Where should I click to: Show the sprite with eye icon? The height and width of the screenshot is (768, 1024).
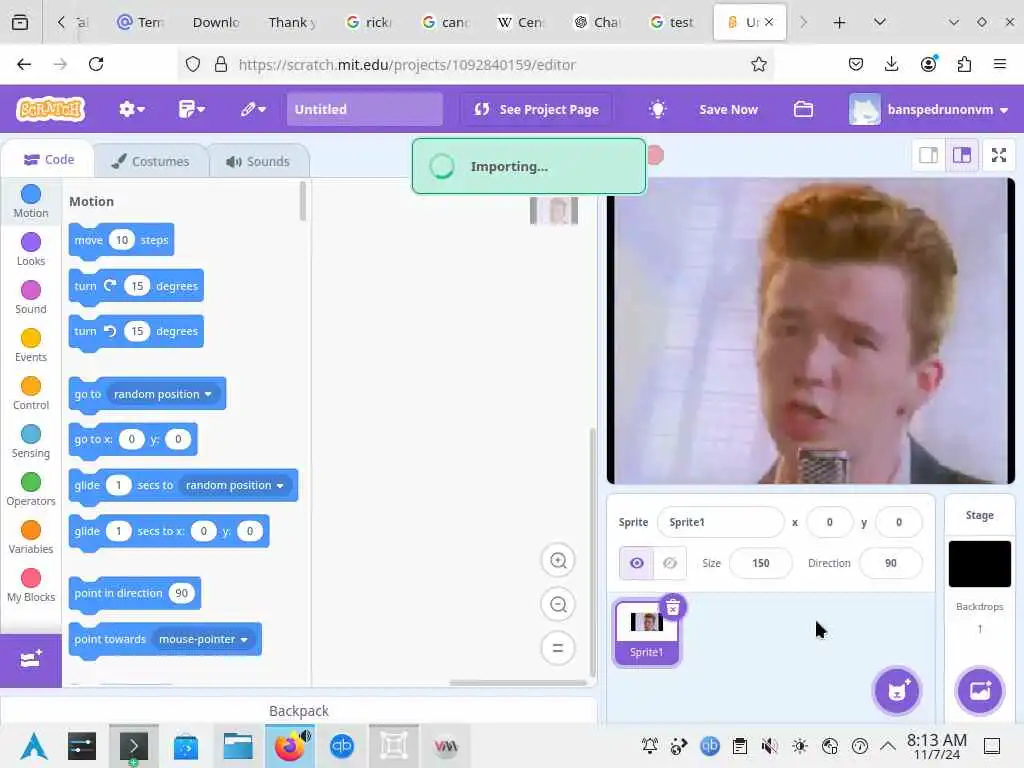(636, 563)
